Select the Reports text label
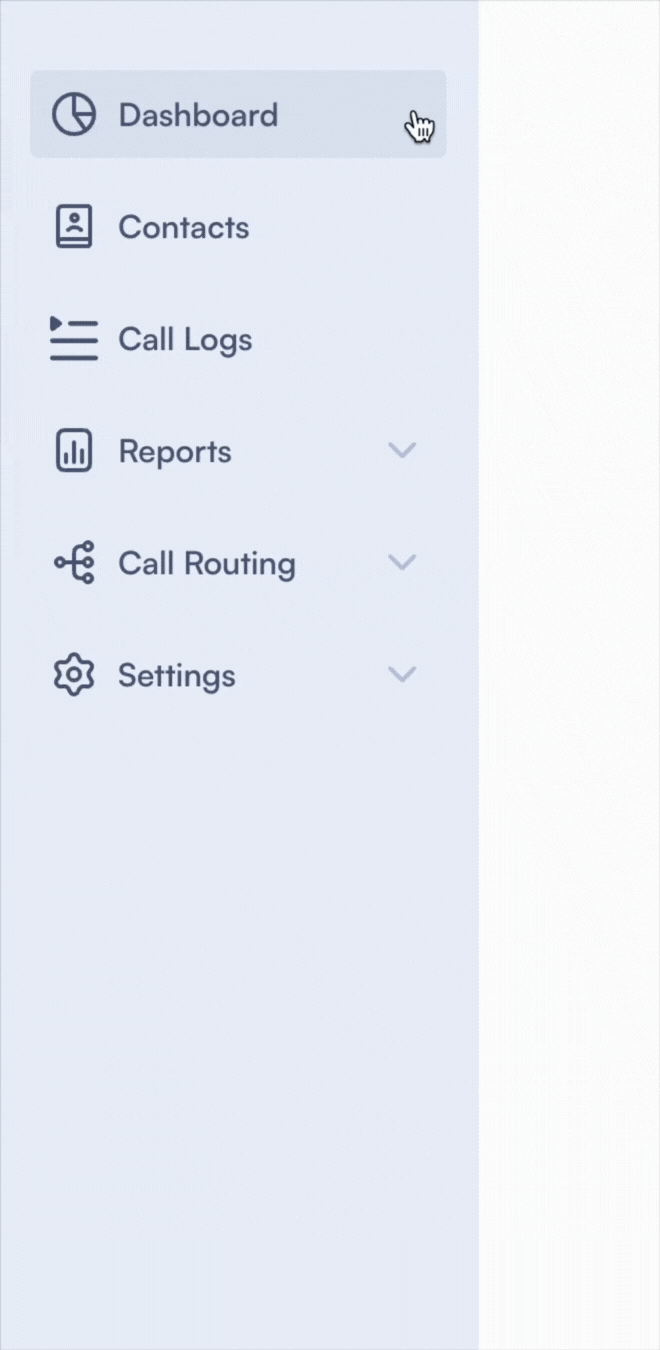Image resolution: width=660 pixels, height=1350 pixels. (x=175, y=451)
